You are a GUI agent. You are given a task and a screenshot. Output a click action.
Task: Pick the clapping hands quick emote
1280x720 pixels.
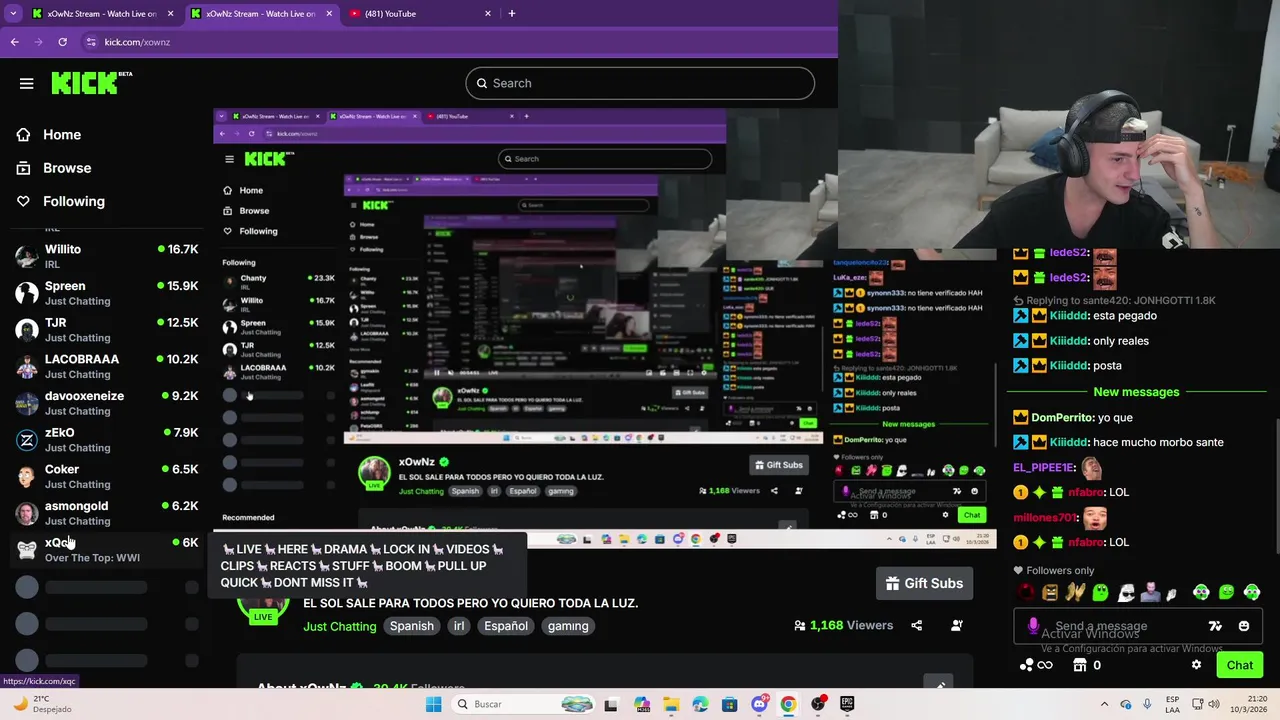tap(1075, 593)
